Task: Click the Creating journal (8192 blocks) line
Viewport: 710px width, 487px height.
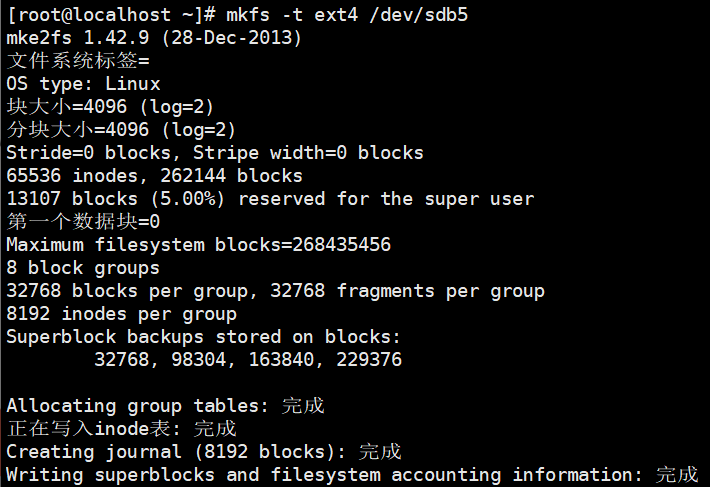Action: 203,452
